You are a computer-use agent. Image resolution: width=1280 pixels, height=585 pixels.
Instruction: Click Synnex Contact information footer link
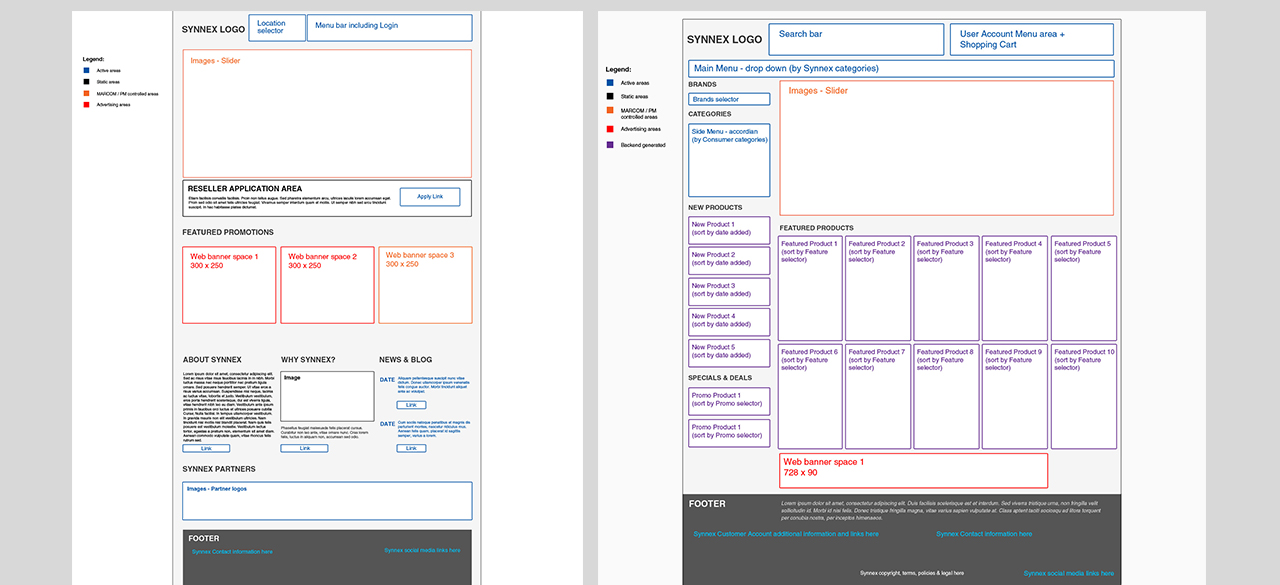pyautogui.click(x=984, y=534)
